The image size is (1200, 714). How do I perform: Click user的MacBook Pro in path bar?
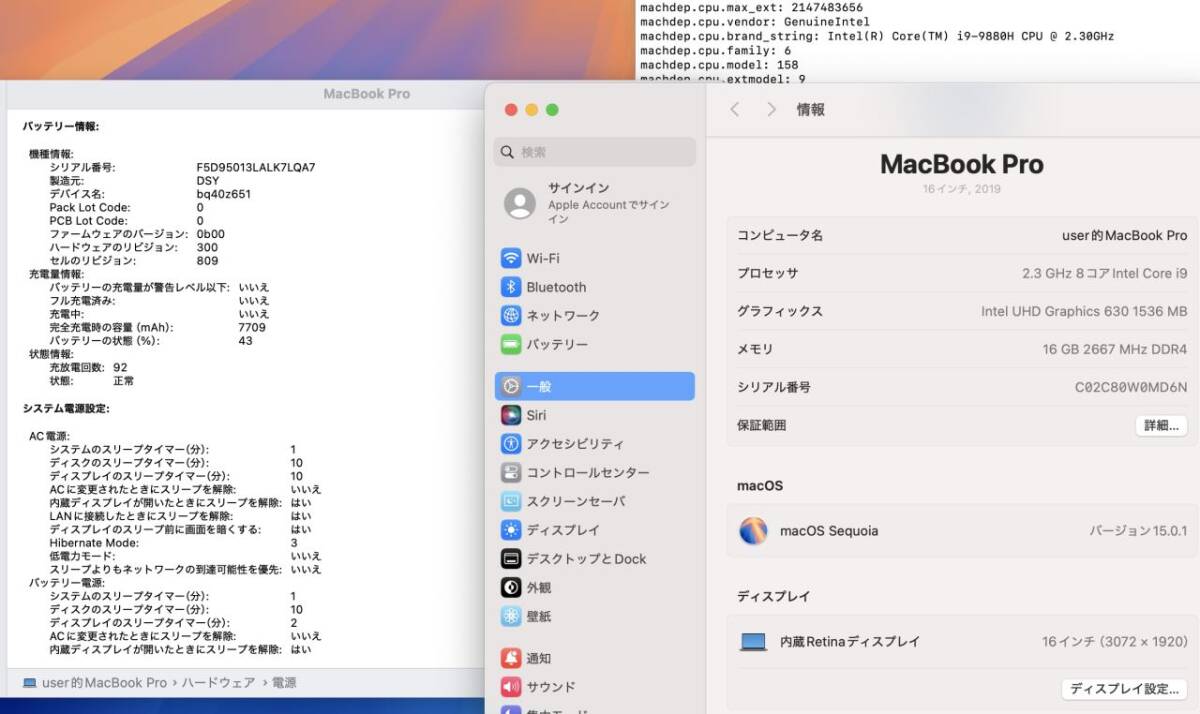pyautogui.click(x=104, y=683)
